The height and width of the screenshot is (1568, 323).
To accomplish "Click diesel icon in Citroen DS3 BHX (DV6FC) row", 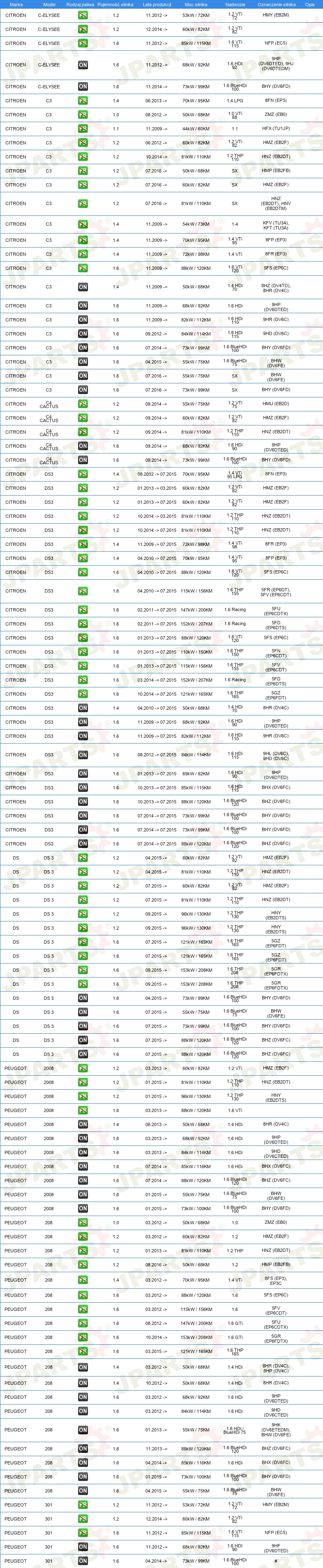I will 83,788.
